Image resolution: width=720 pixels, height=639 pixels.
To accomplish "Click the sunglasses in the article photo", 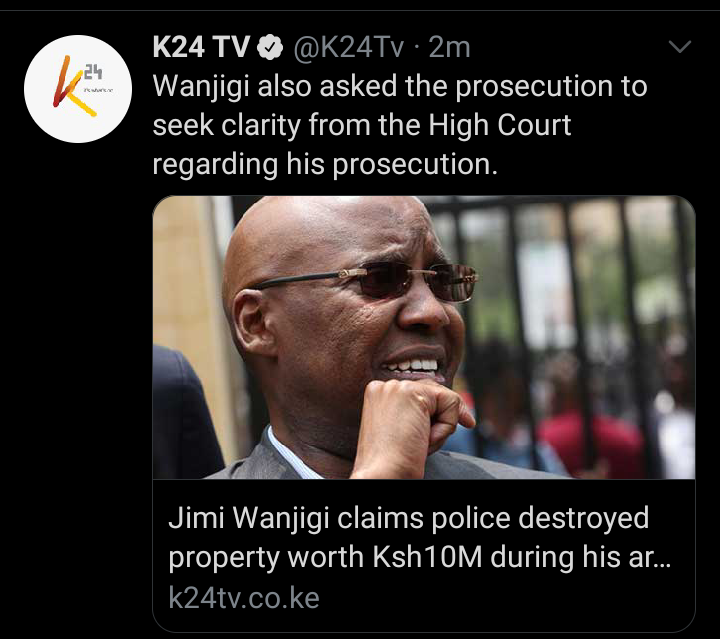I will (x=367, y=281).
